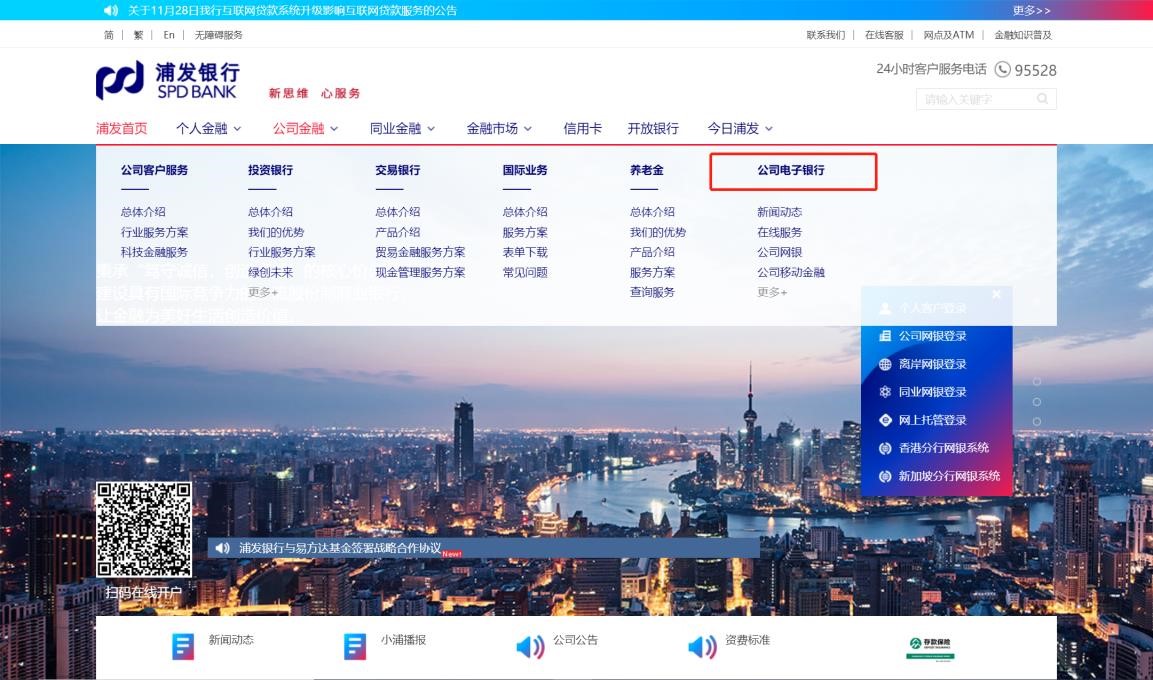Open 网点及ATM link
This screenshot has width=1153, height=680.
point(949,35)
